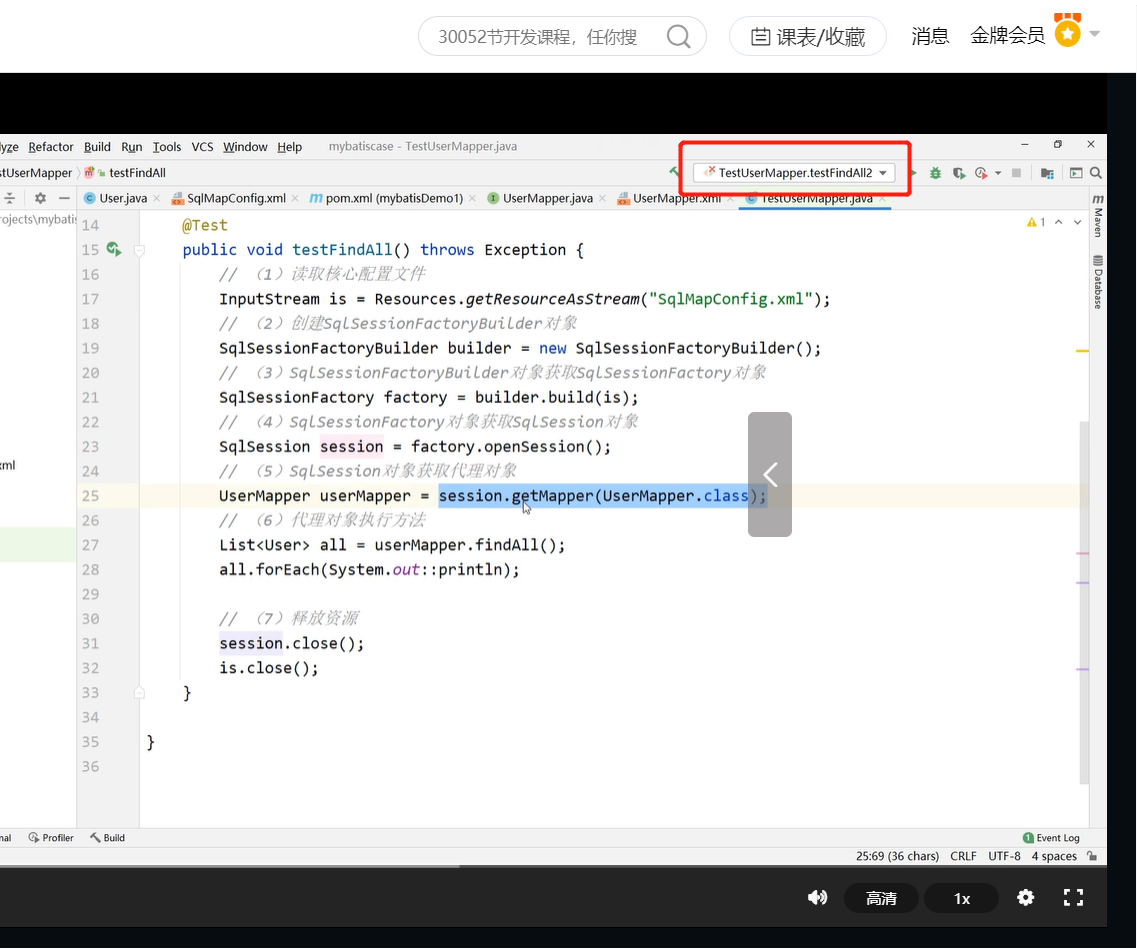
Task: Open the 消息 messages link
Action: pyautogui.click(x=930, y=36)
